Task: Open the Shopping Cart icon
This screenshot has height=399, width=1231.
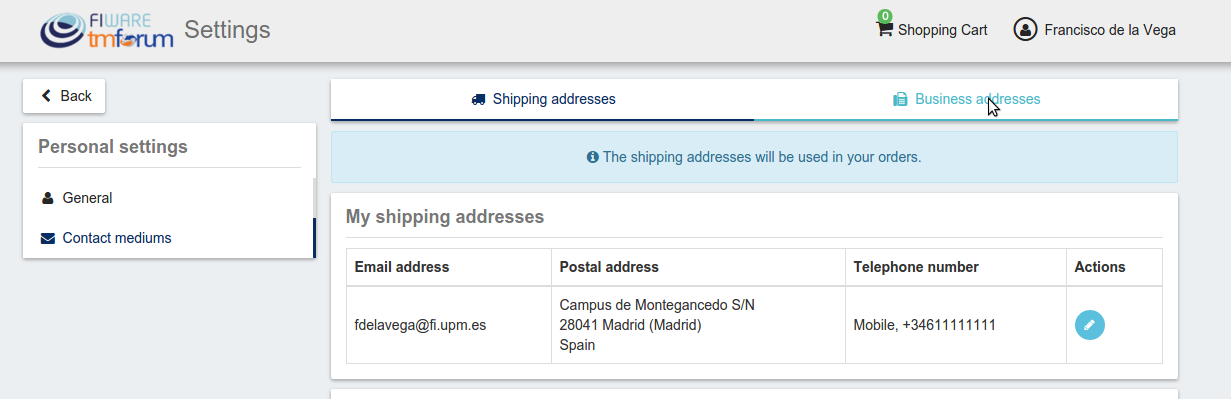Action: click(884, 29)
